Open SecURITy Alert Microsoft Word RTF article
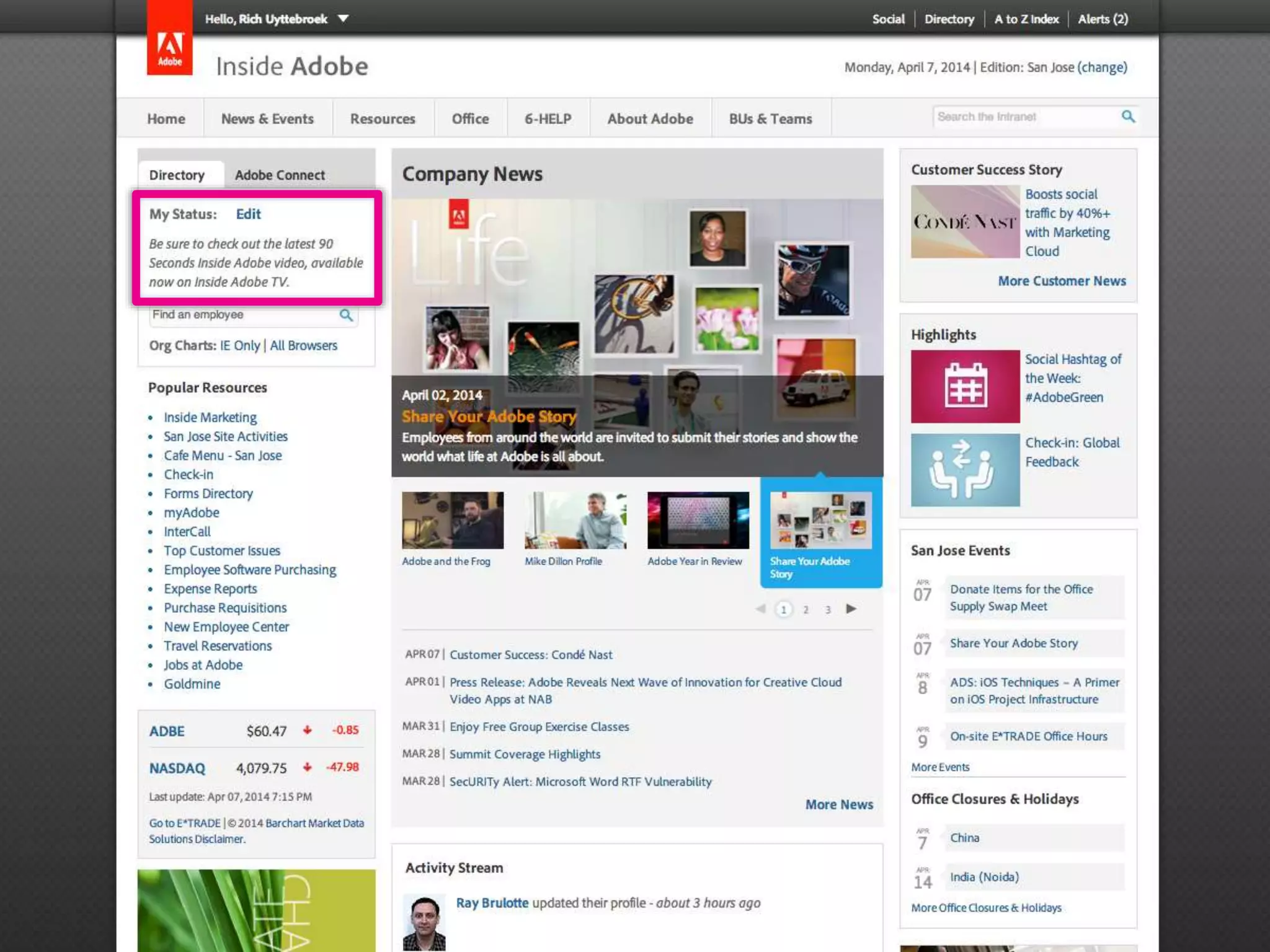 580,781
